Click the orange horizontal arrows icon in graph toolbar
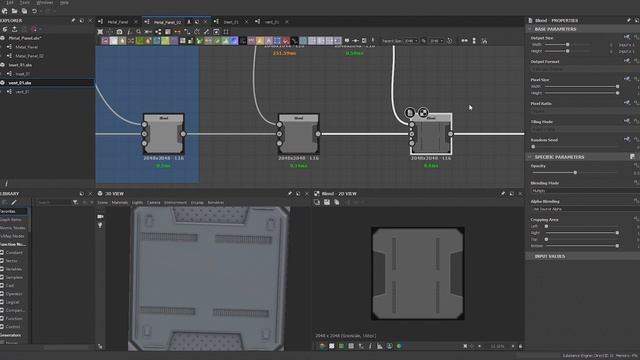 pyautogui.click(x=178, y=32)
